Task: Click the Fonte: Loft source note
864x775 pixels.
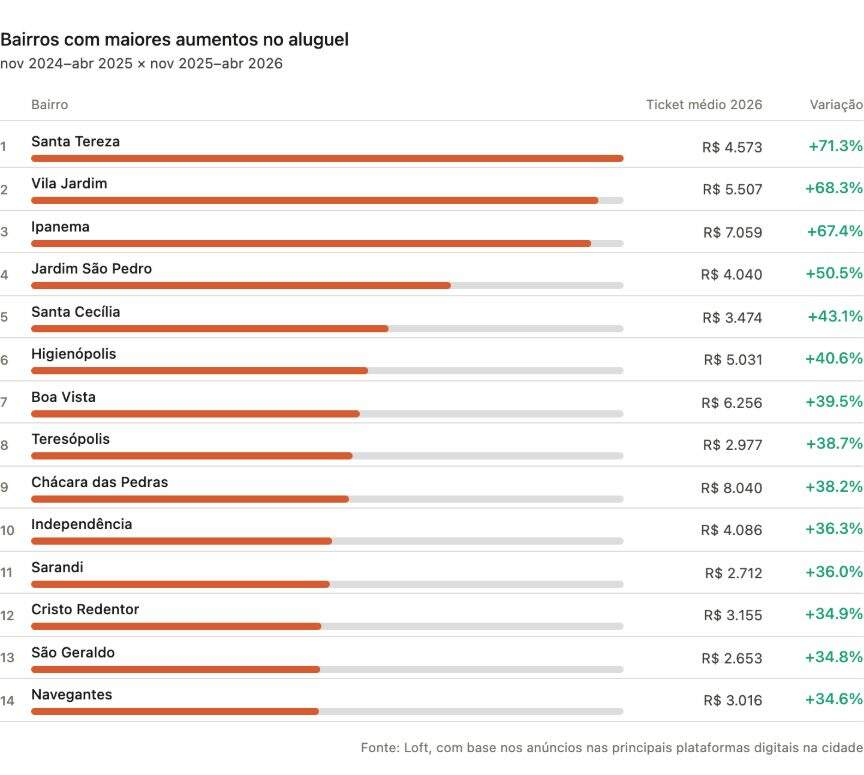Action: click(612, 747)
